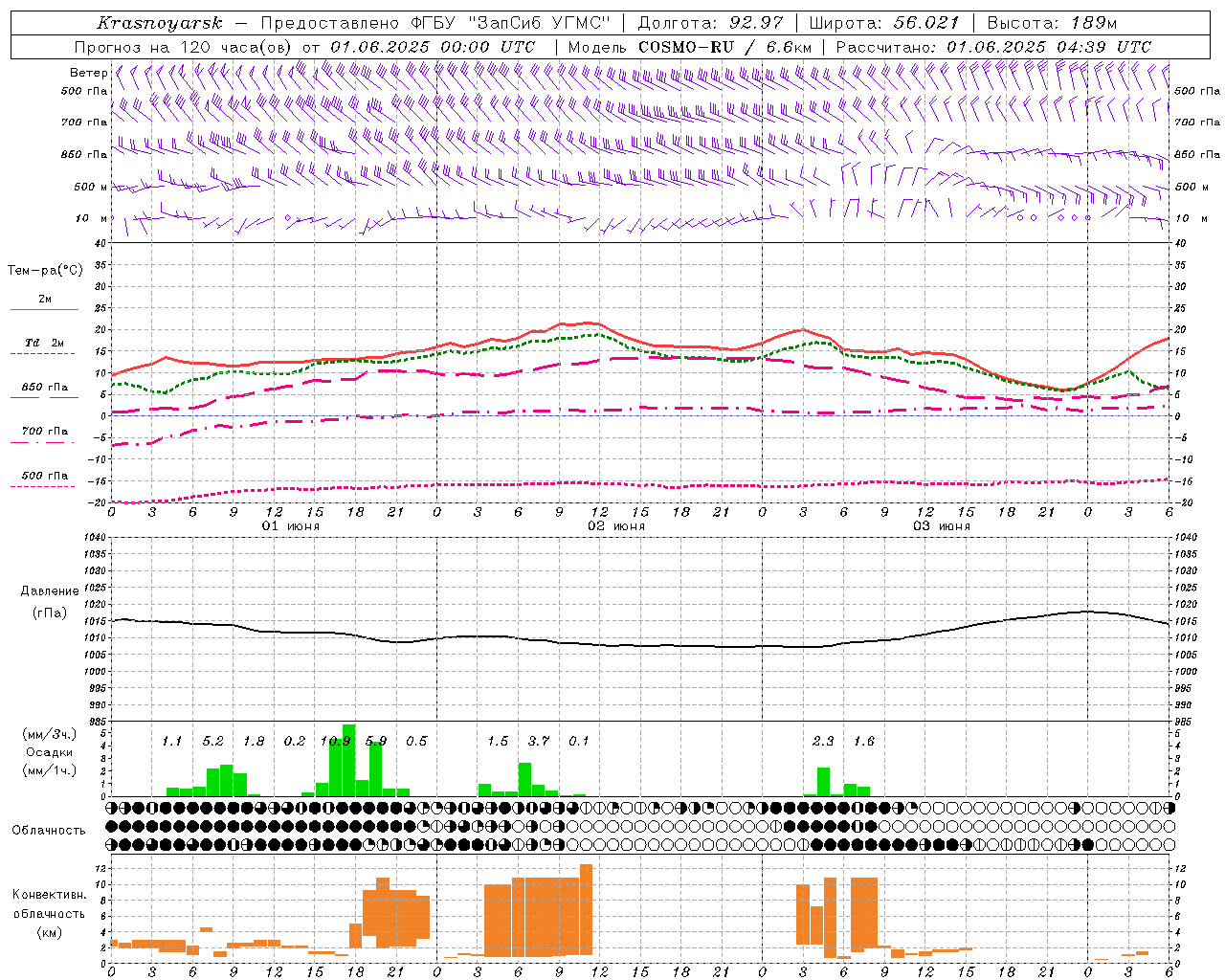Click the Модель COSMO-RU / 6.6км text
1225x980 pixels.
[x=690, y=47]
